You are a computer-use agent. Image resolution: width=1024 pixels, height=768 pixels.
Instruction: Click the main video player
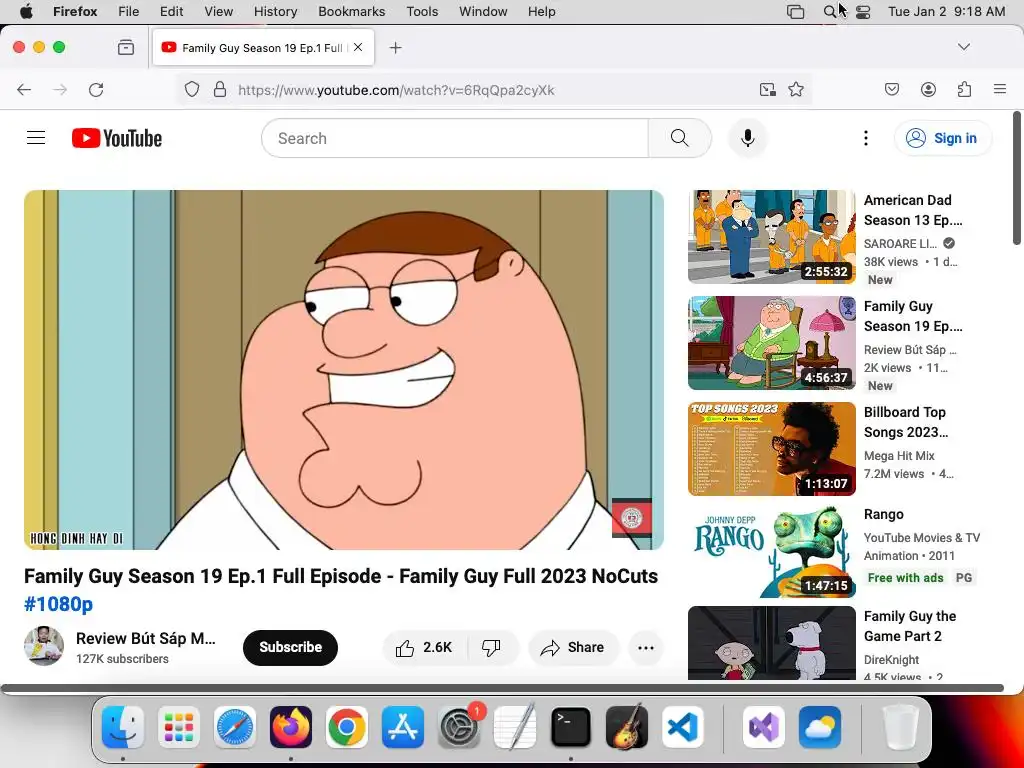[344, 370]
